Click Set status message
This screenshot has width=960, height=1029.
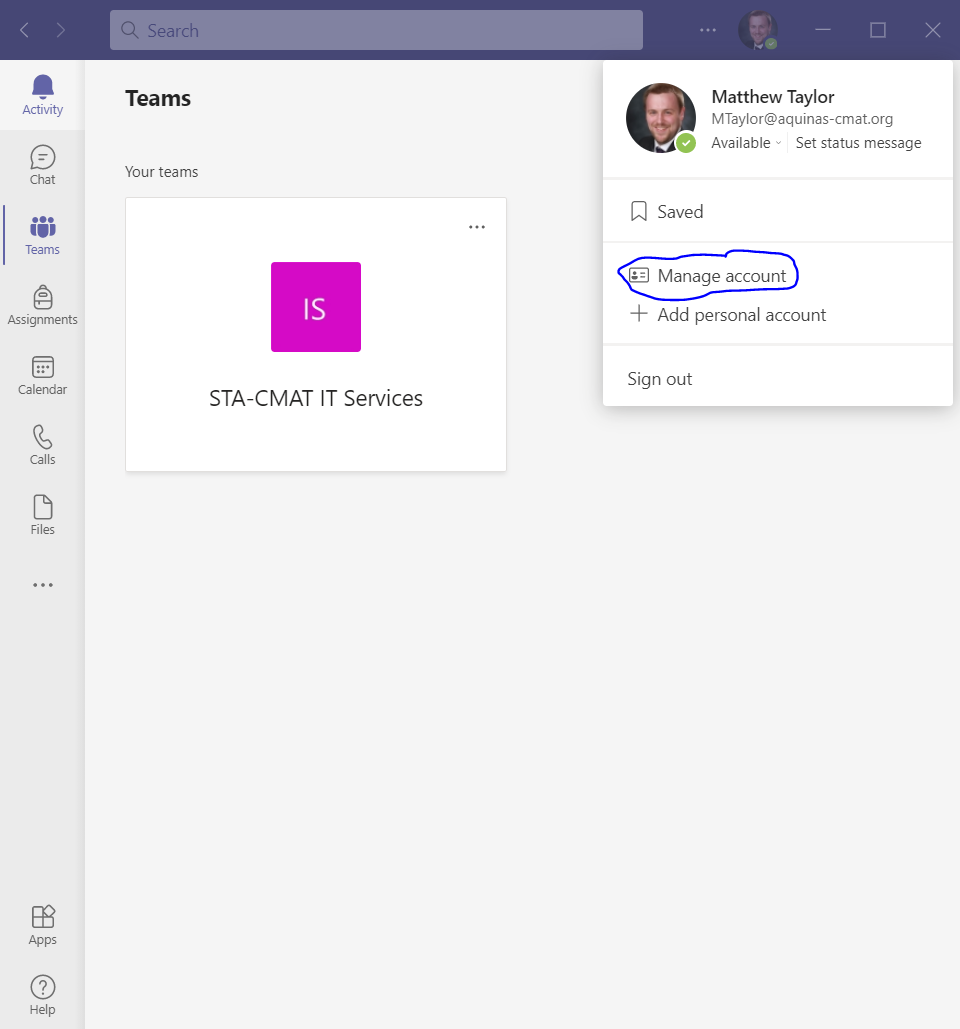click(x=858, y=143)
